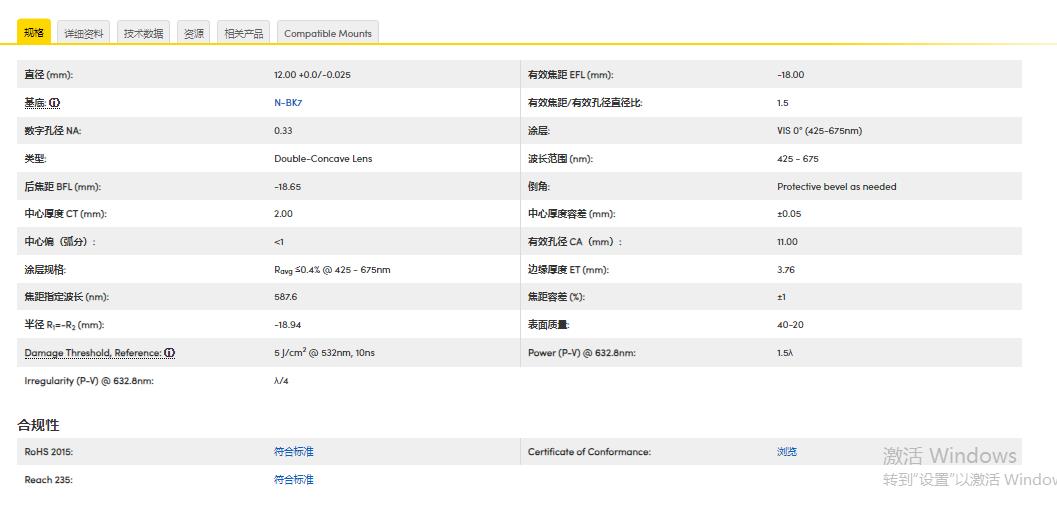Click the Double-Concave Lens type value

click(x=323, y=159)
